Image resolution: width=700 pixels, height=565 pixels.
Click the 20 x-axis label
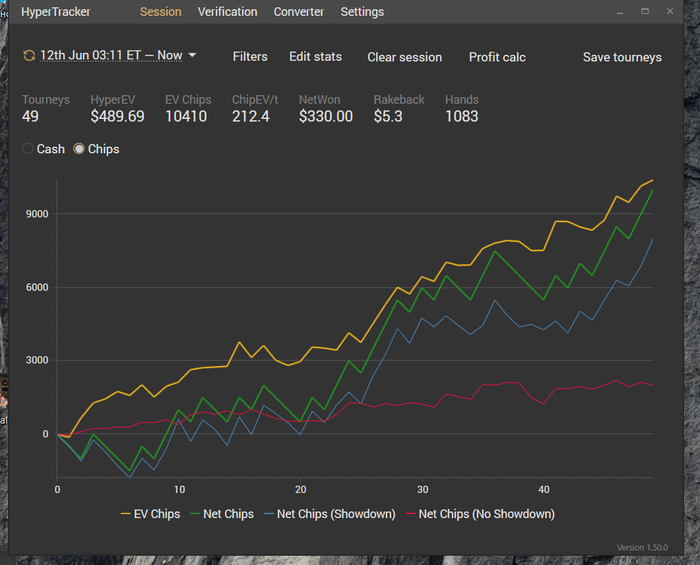pos(300,490)
